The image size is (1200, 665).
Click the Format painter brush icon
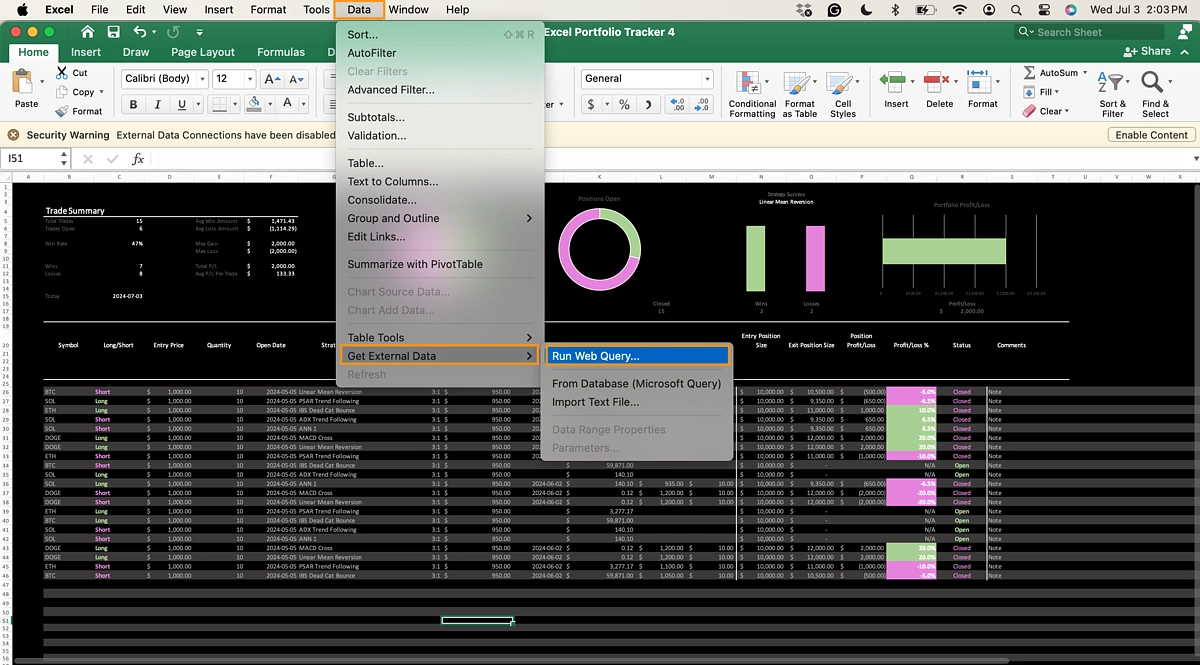pos(62,111)
